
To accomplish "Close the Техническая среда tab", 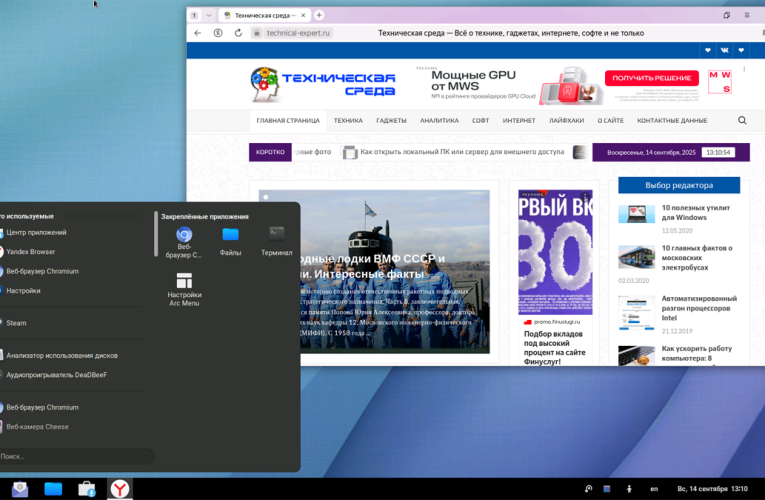I will pyautogui.click(x=303, y=15).
